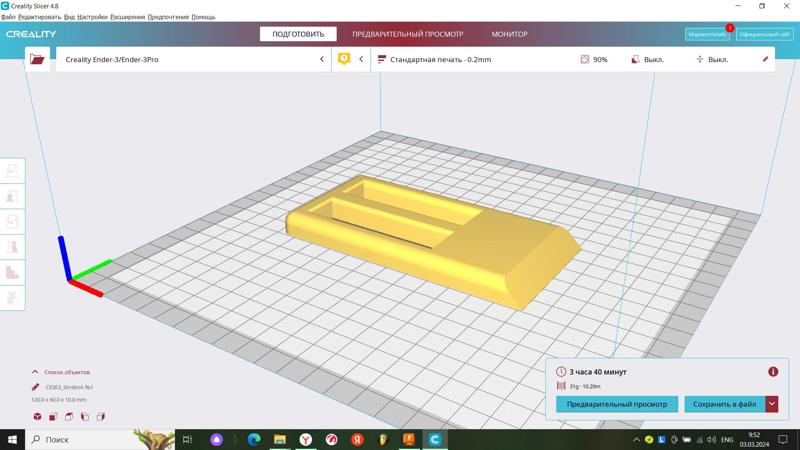Open Task View in taskbar
Viewport: 800px width, 450px height.
click(x=187, y=439)
